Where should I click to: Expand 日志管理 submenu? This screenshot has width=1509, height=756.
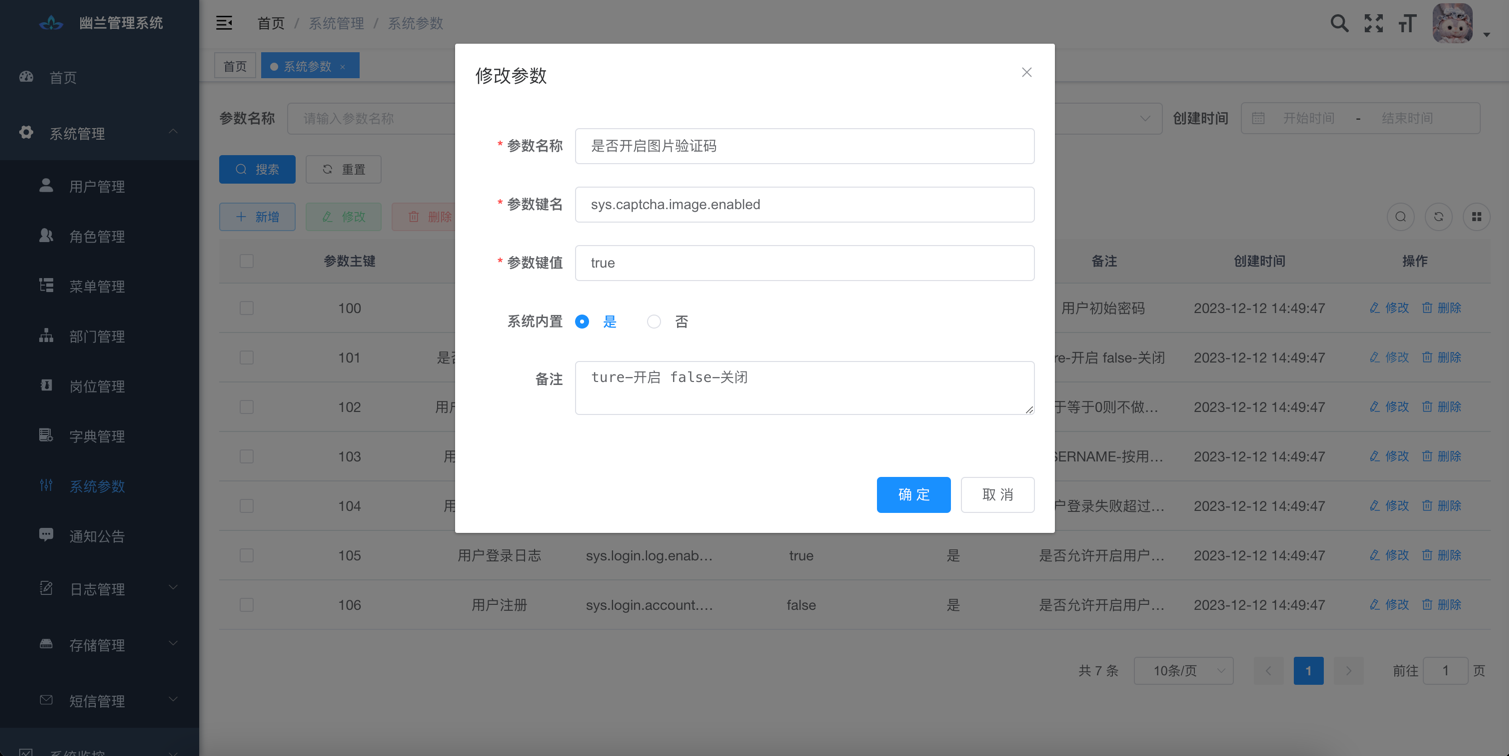(99, 589)
